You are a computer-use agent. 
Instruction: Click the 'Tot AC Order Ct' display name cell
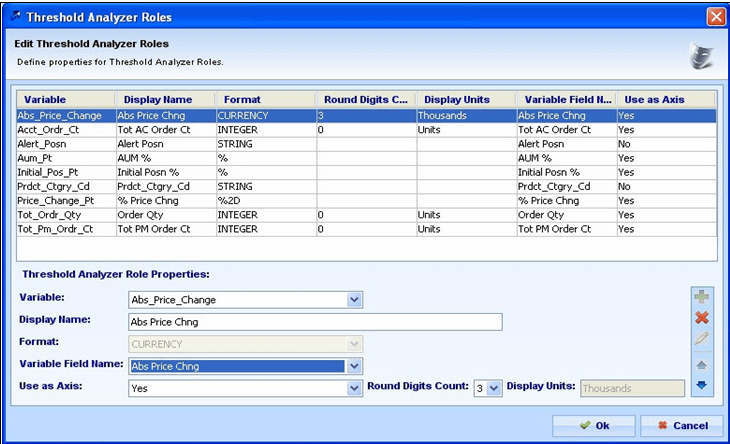(x=166, y=130)
